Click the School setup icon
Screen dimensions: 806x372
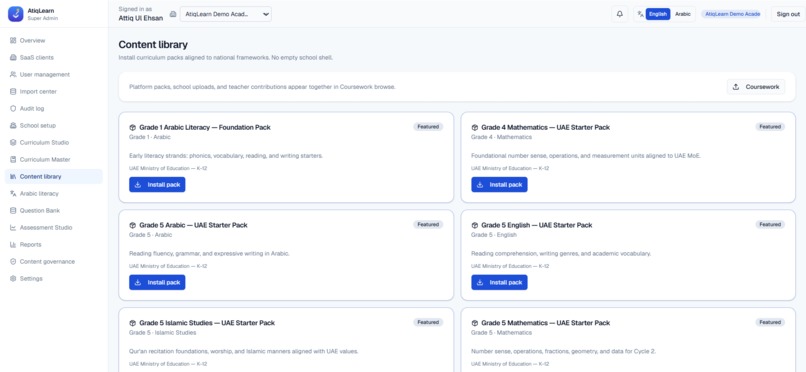tap(13, 125)
